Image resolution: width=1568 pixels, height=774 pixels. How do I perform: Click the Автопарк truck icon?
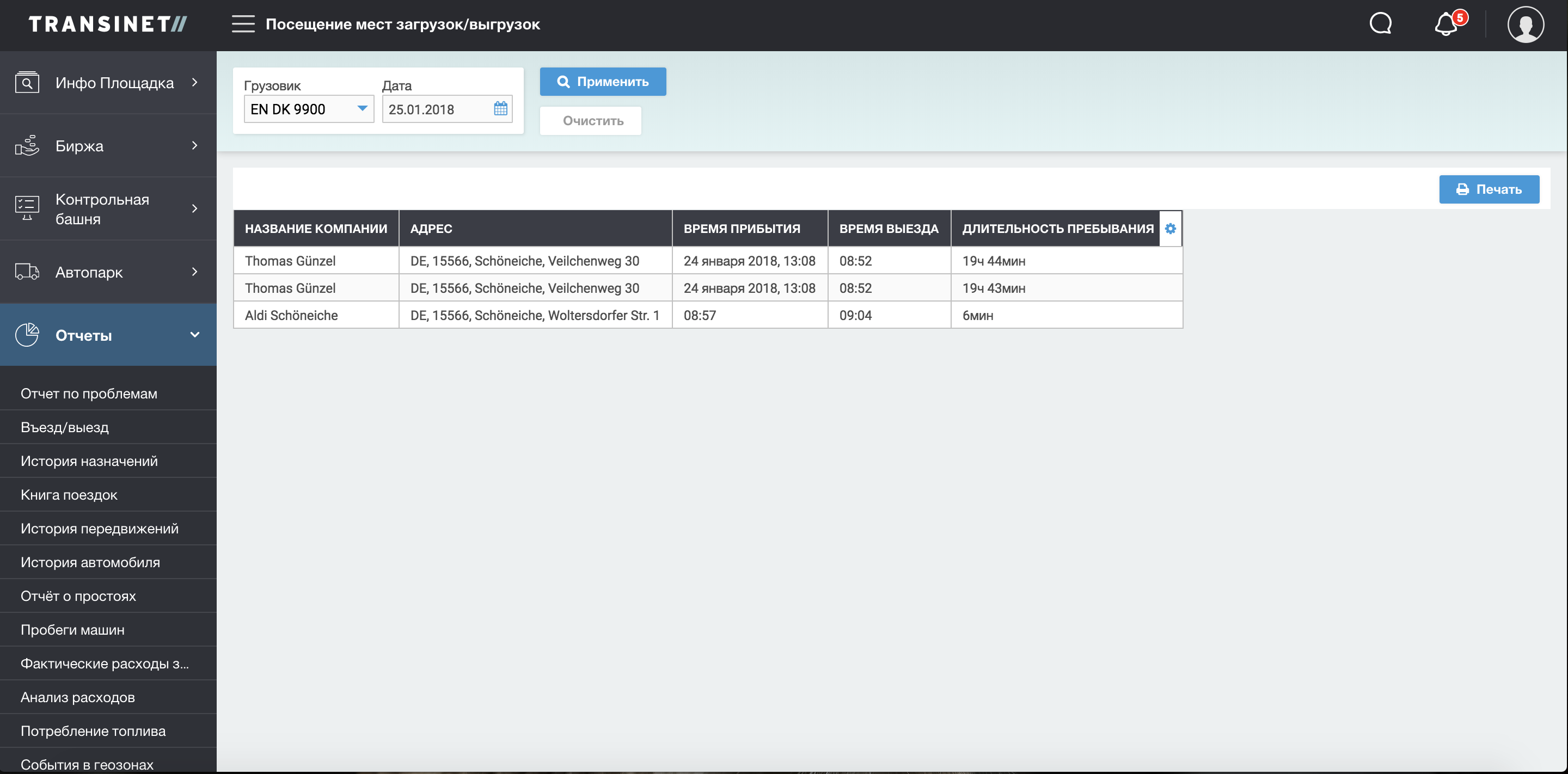coord(27,272)
